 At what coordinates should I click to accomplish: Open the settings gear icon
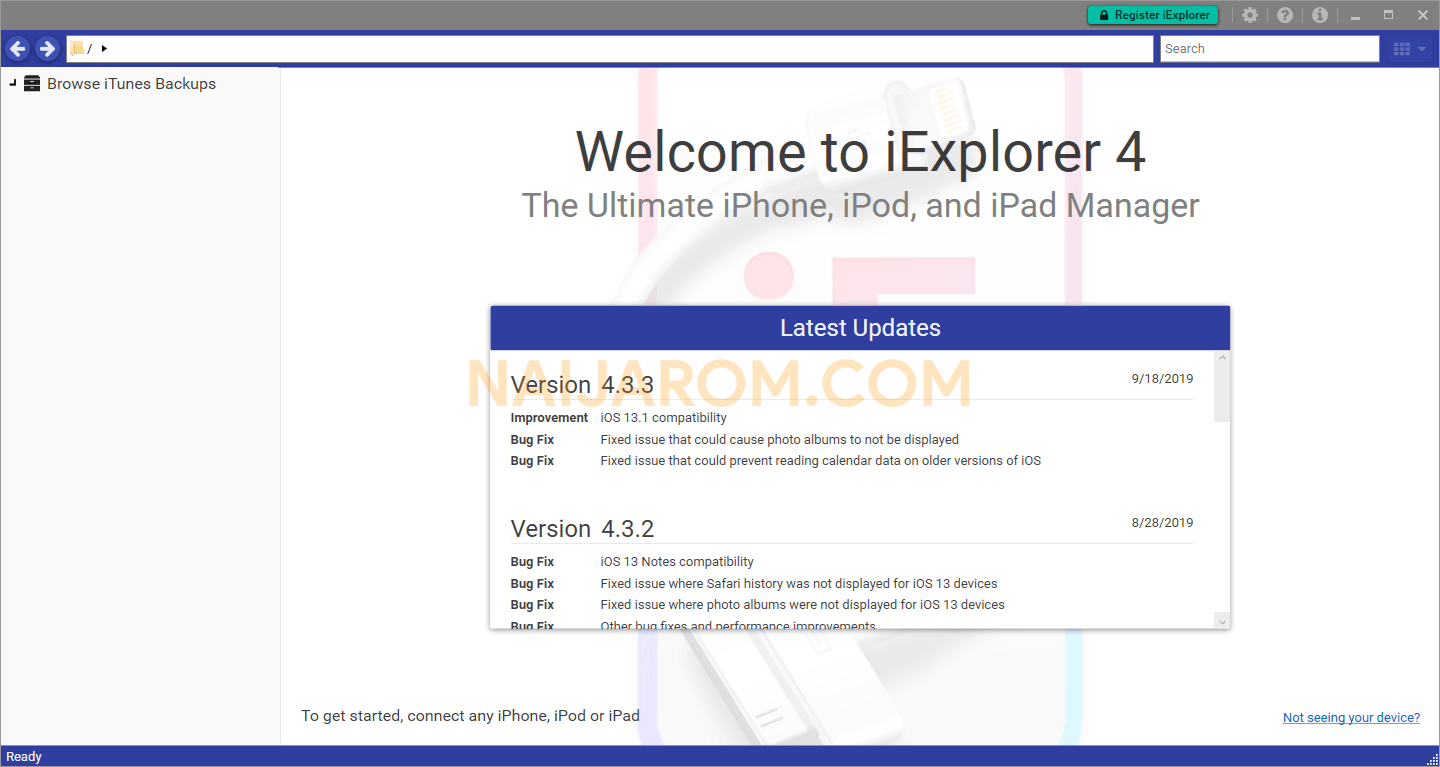click(x=1250, y=15)
